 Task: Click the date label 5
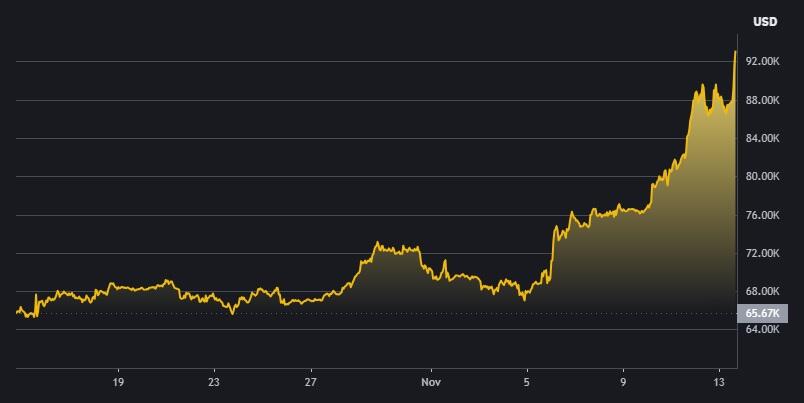pos(527,382)
